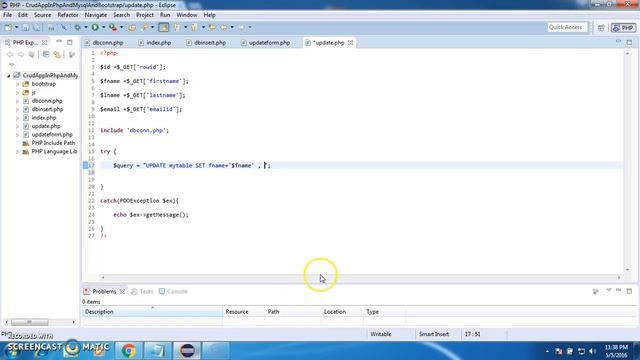Focus the Quick Access search field
The height and width of the screenshot is (360, 640).
[x=567, y=27]
